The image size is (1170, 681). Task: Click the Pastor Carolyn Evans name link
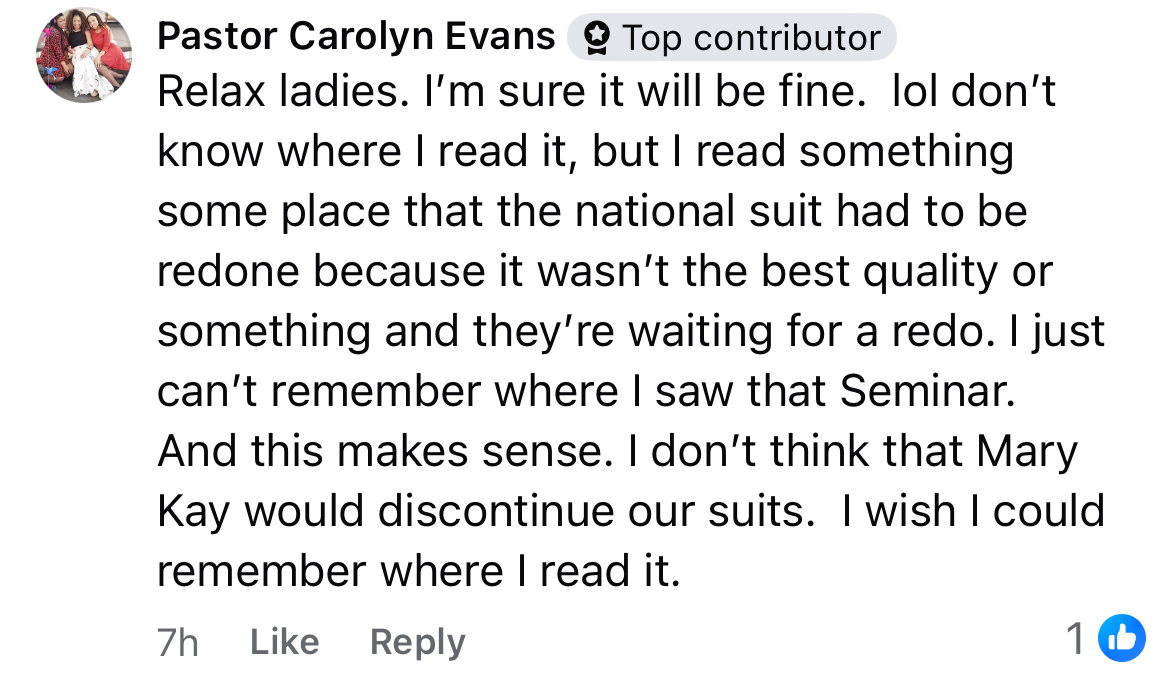(356, 36)
